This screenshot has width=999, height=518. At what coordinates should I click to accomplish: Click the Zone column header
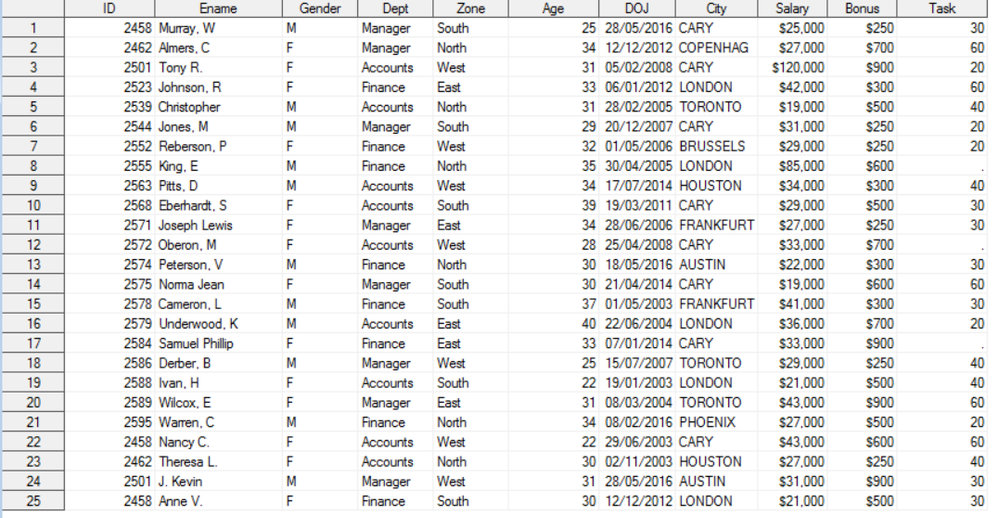point(470,9)
